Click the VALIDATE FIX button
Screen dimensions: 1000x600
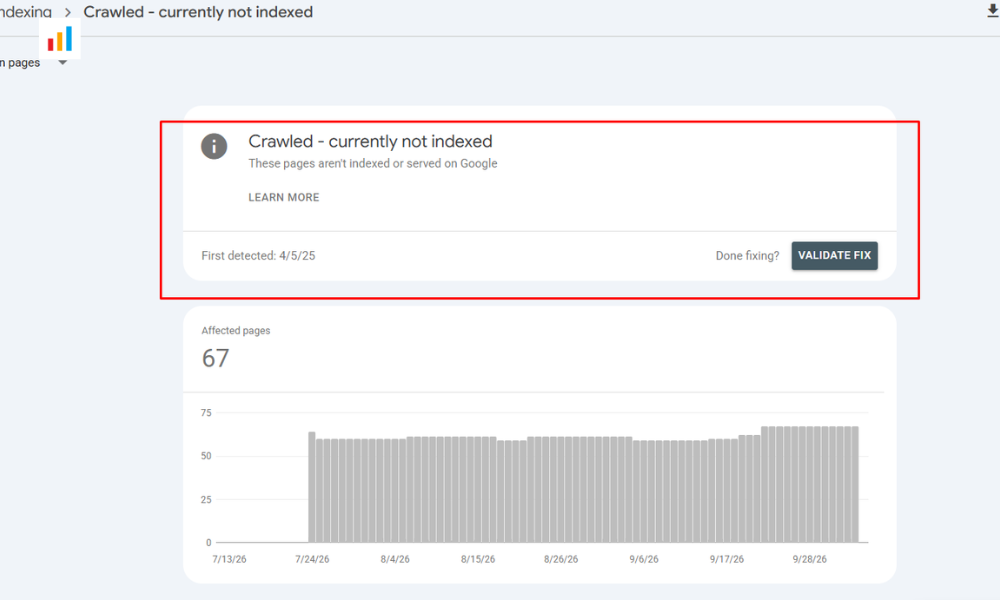[834, 256]
